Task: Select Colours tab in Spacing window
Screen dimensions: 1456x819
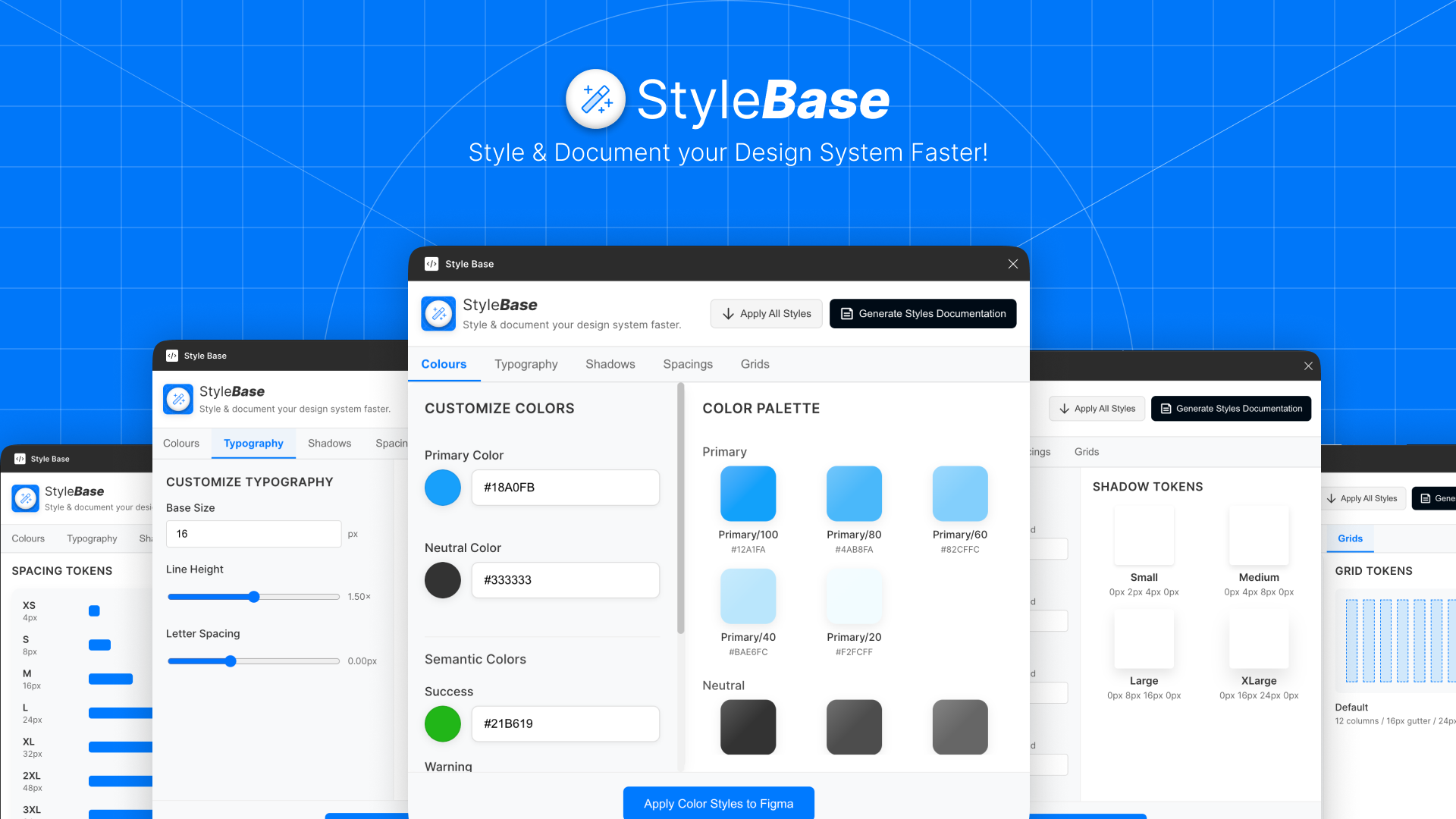Action: (x=28, y=538)
